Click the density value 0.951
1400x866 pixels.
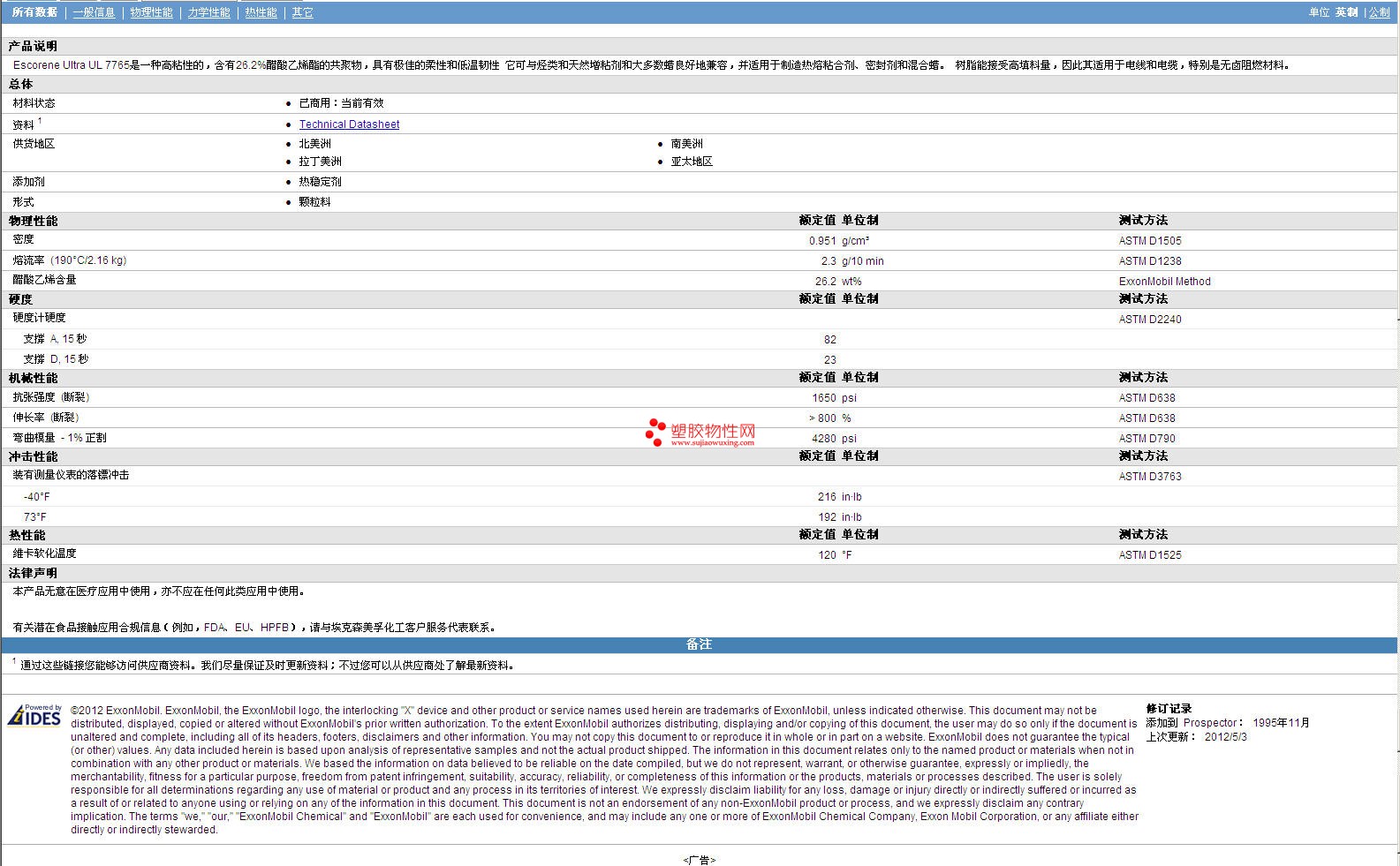tap(822, 241)
